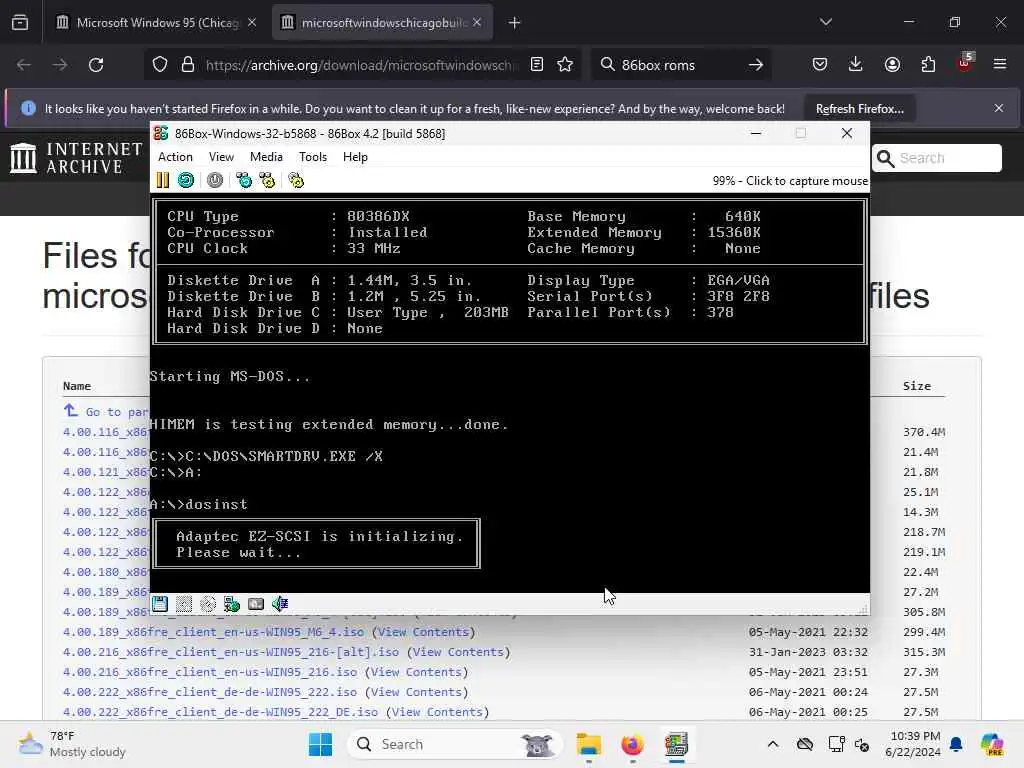Click the hard disk status bar icon
The height and width of the screenshot is (768, 1024).
pos(256,604)
